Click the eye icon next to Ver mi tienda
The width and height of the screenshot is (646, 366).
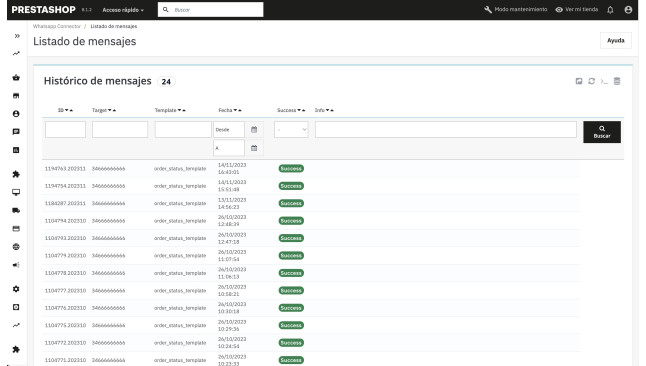pyautogui.click(x=559, y=9)
